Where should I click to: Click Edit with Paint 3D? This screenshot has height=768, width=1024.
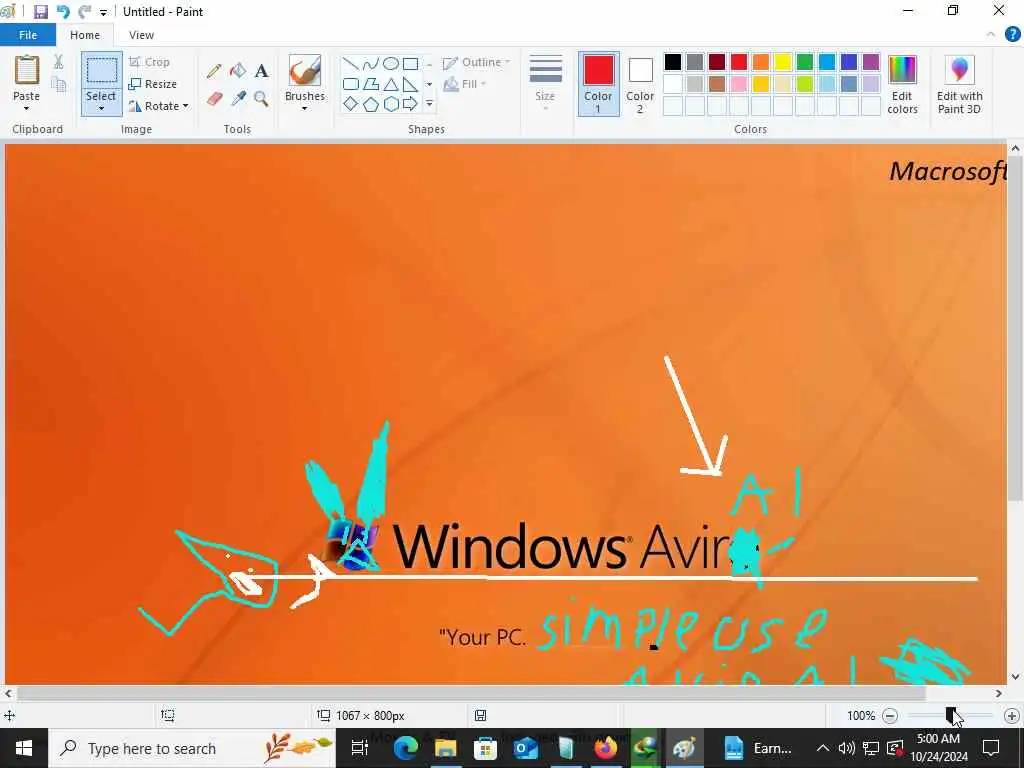click(x=959, y=84)
